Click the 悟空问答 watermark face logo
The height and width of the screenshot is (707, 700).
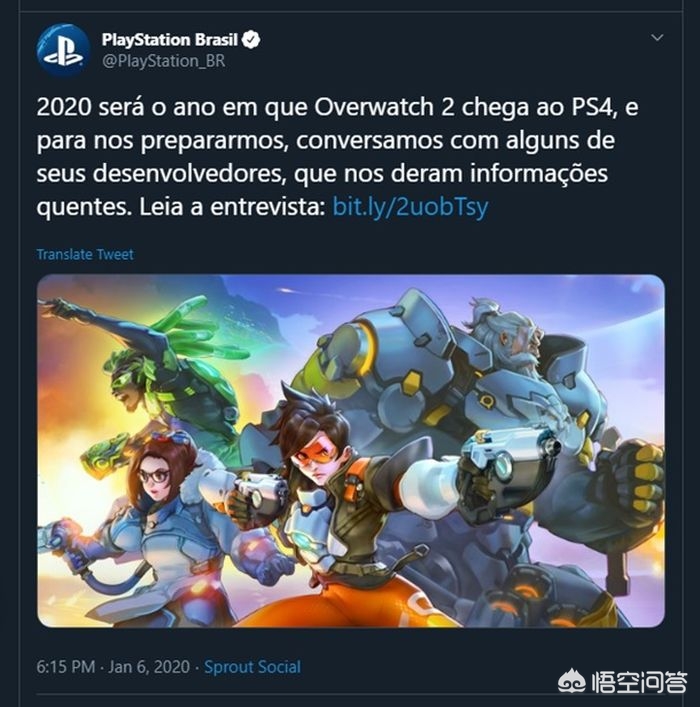(571, 684)
